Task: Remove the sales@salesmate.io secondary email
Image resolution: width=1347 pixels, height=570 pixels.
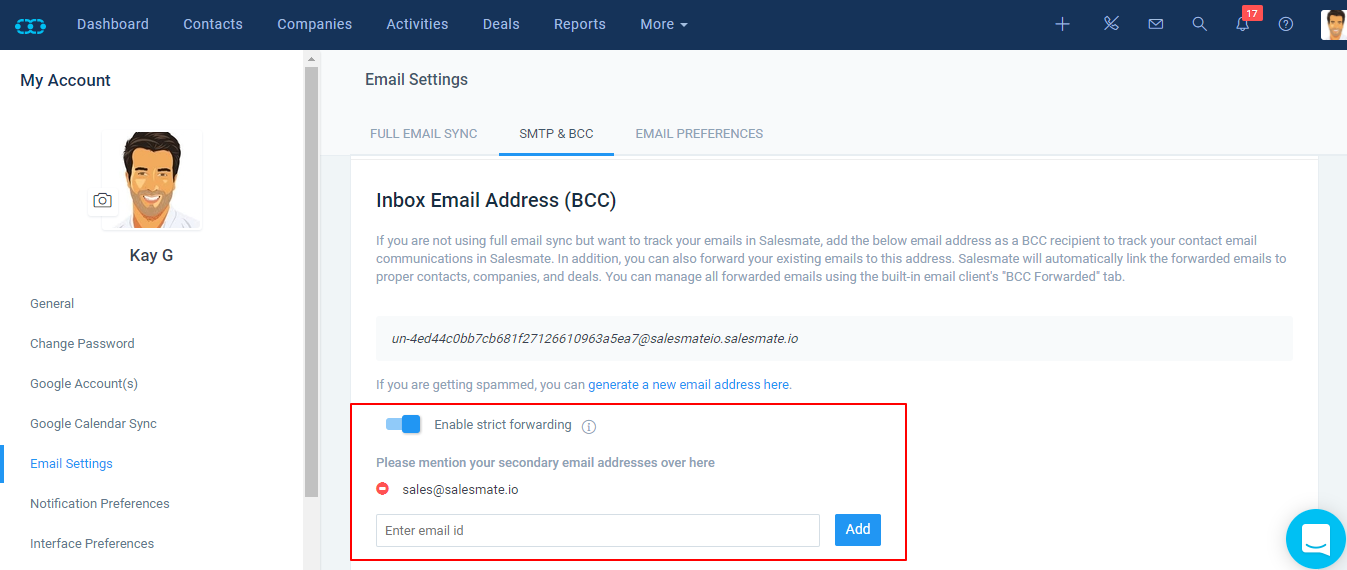Action: (382, 489)
